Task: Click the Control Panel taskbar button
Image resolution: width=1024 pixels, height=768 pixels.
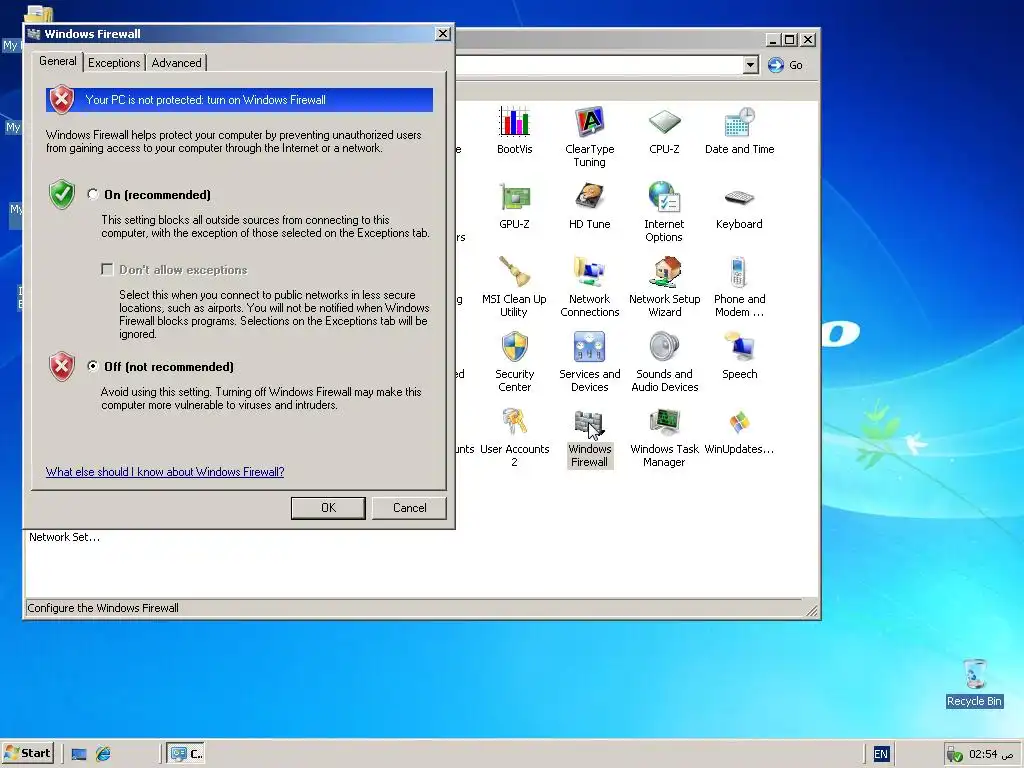Action: 186,754
